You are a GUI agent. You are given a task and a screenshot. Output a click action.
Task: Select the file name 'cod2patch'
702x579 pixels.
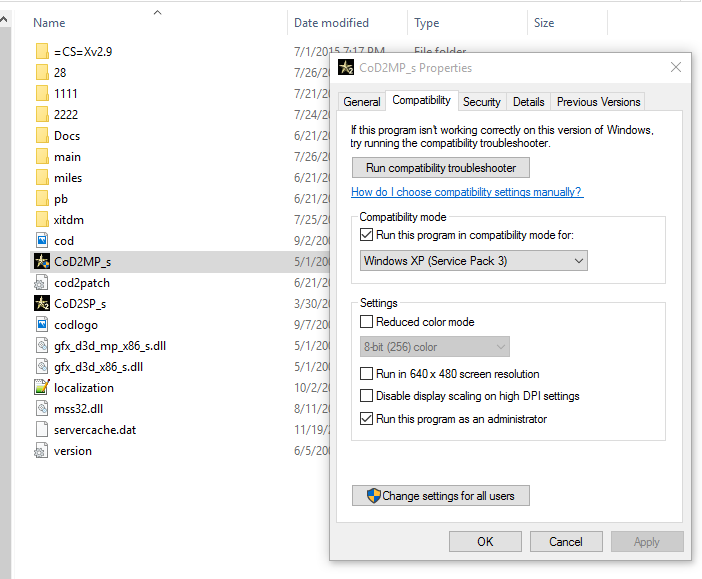coord(82,283)
